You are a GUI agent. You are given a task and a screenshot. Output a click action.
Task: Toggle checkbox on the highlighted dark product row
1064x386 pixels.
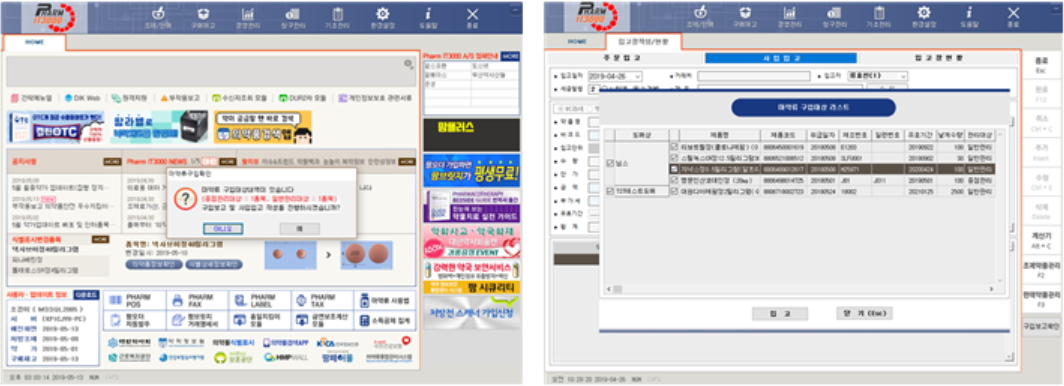coord(674,168)
